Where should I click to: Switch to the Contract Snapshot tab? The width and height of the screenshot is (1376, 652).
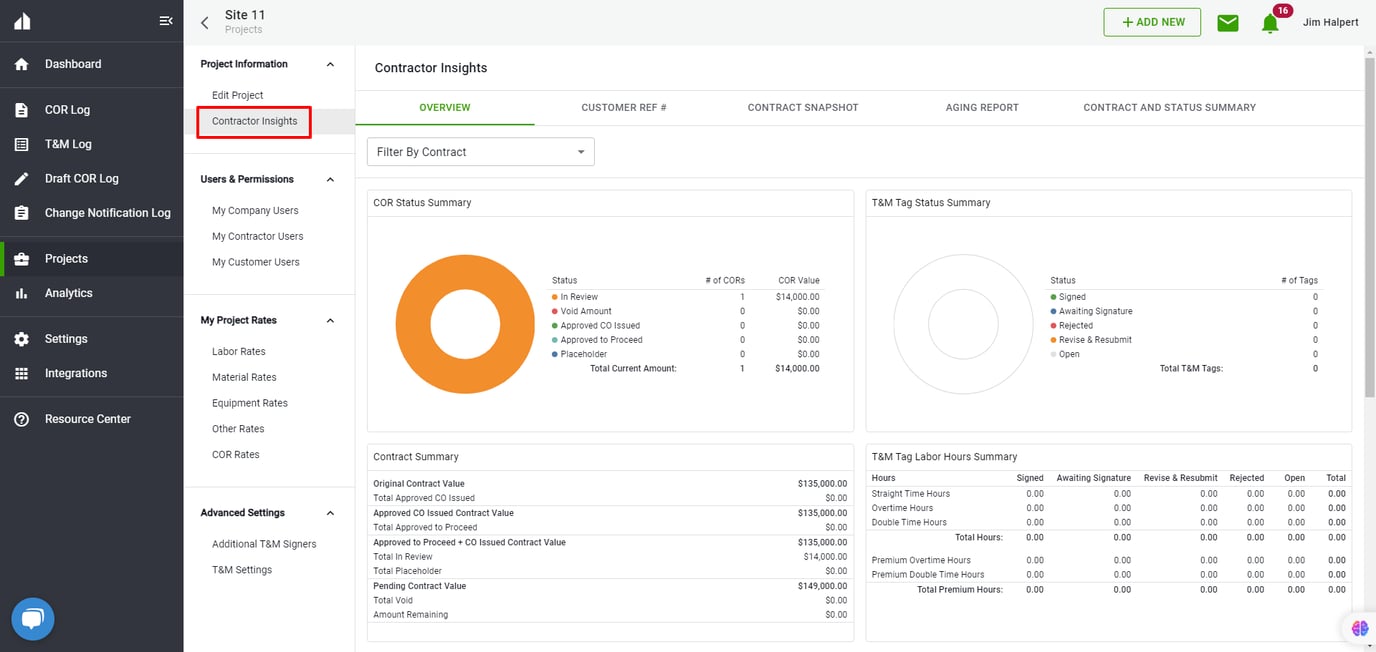pyautogui.click(x=803, y=107)
